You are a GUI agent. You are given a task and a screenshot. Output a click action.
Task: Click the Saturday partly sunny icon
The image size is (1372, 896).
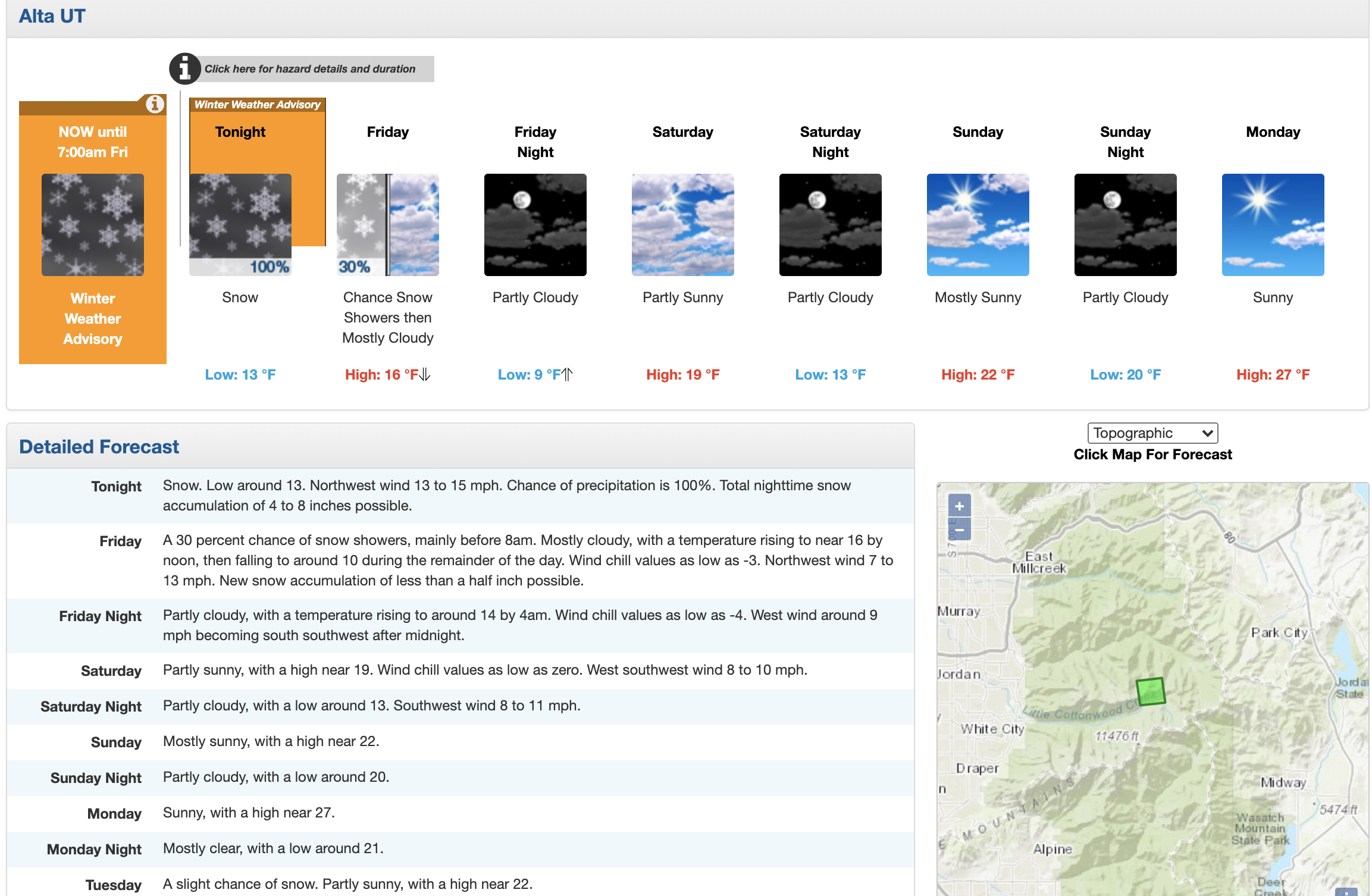coord(683,225)
